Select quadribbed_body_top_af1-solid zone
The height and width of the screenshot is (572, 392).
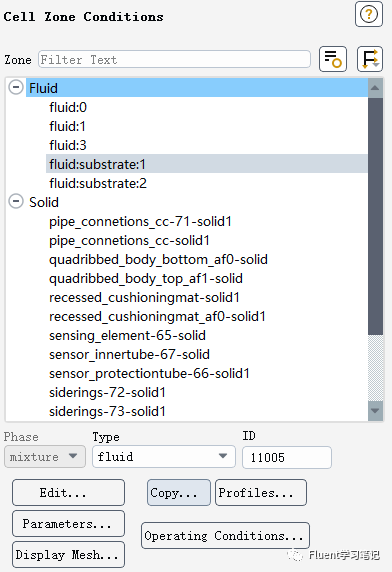pyautogui.click(x=146, y=278)
